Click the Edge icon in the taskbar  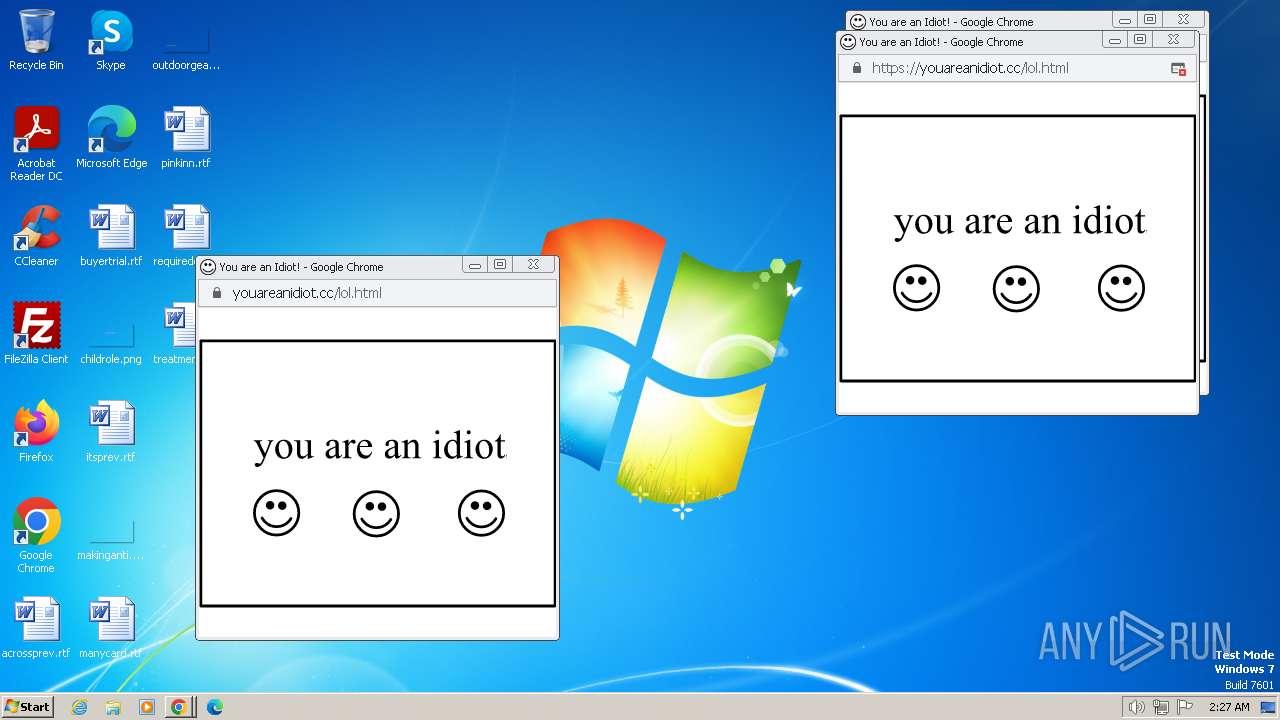point(214,707)
